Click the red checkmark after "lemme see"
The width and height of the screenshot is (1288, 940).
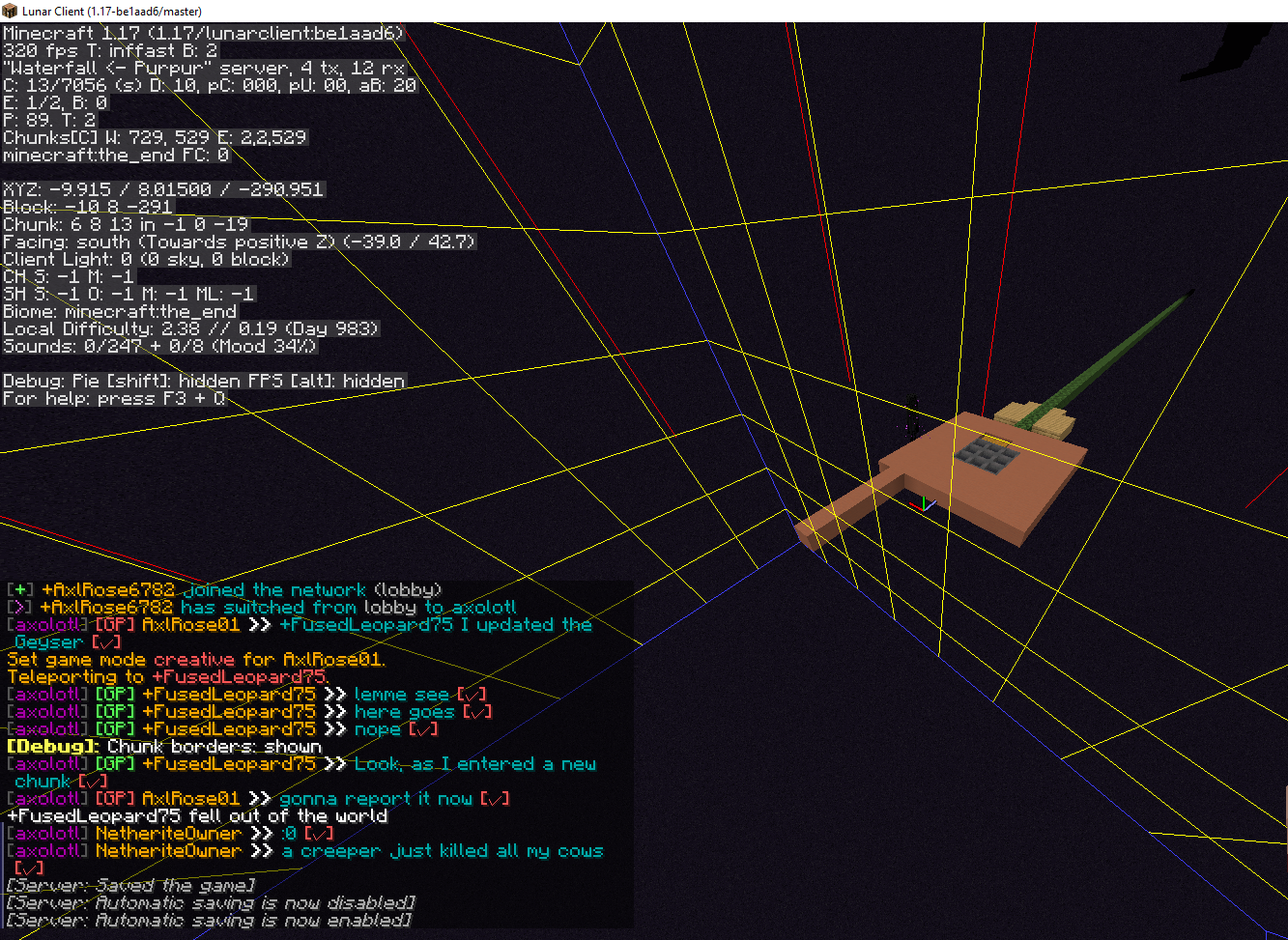(x=472, y=695)
